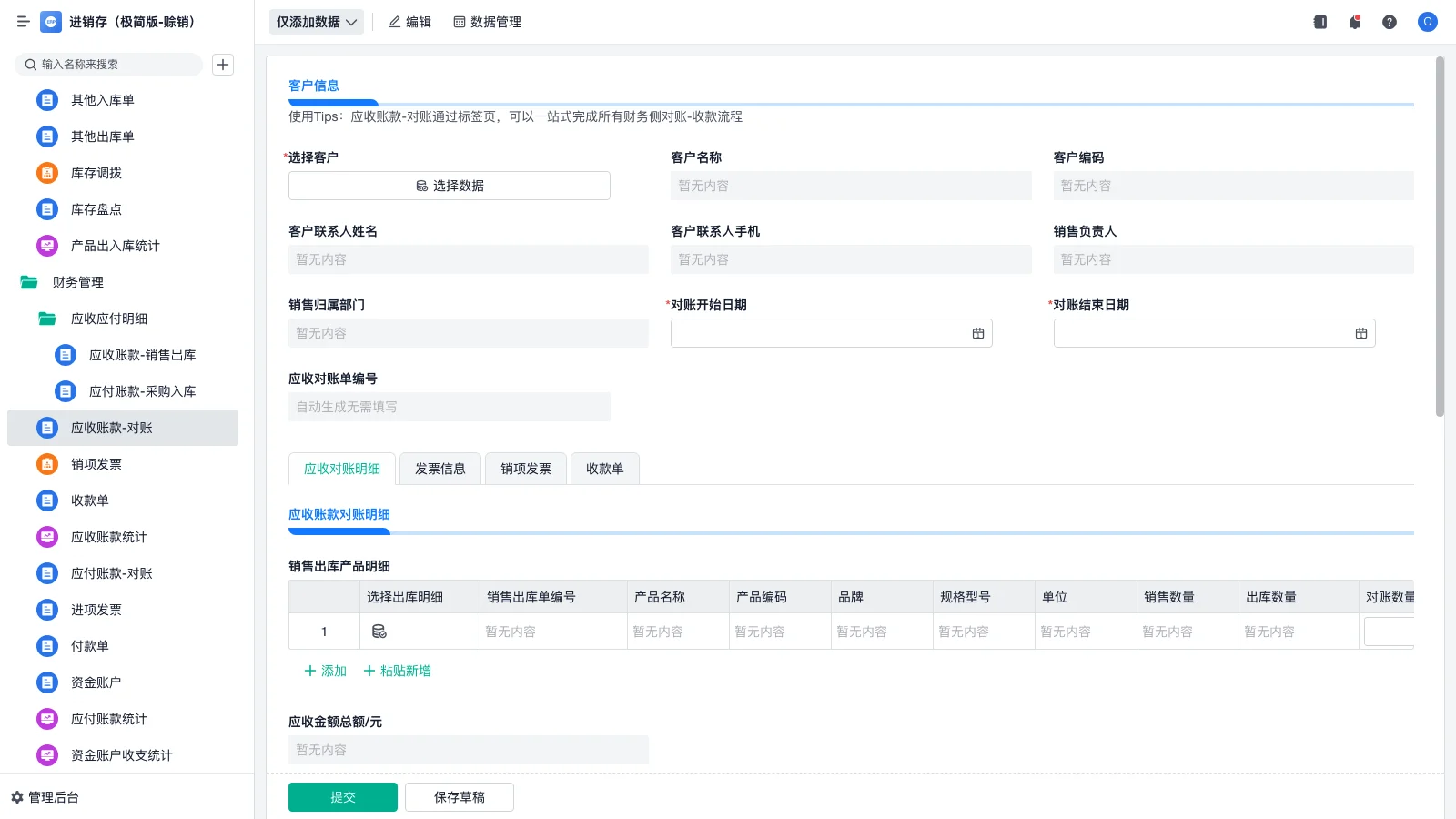
Task: Switch to the 发票信息 tab
Action: (440, 469)
